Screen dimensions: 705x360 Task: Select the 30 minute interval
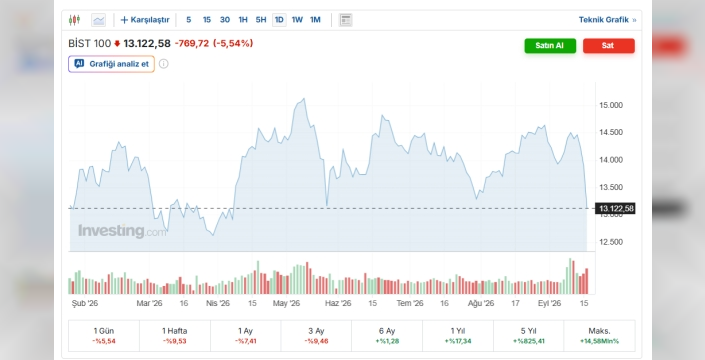click(225, 20)
